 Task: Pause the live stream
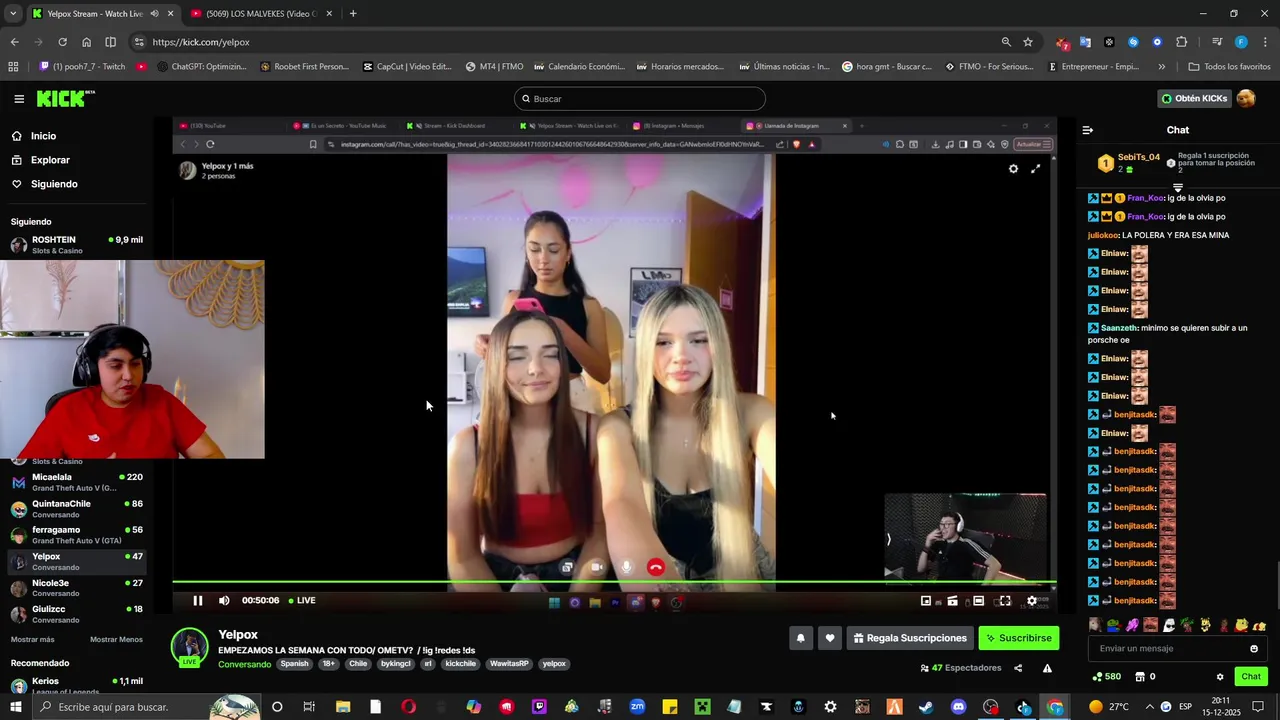pyautogui.click(x=198, y=601)
